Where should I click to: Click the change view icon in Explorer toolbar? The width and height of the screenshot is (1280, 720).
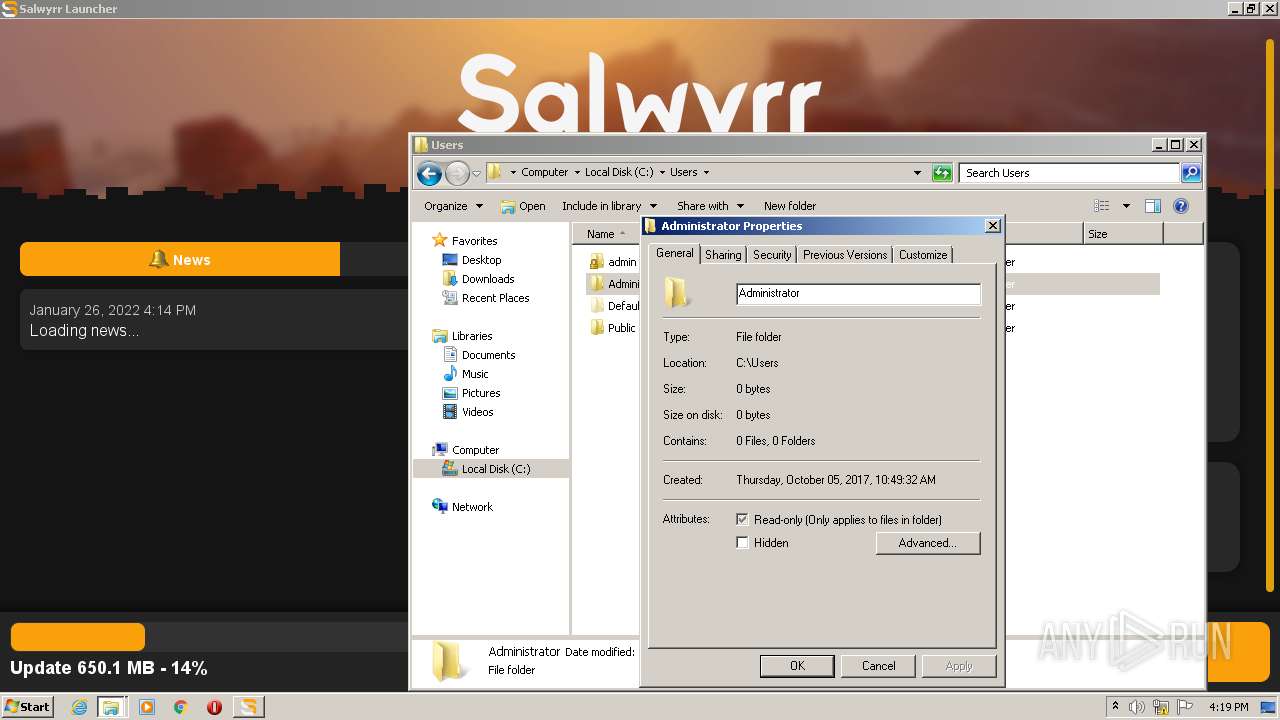tap(1102, 206)
